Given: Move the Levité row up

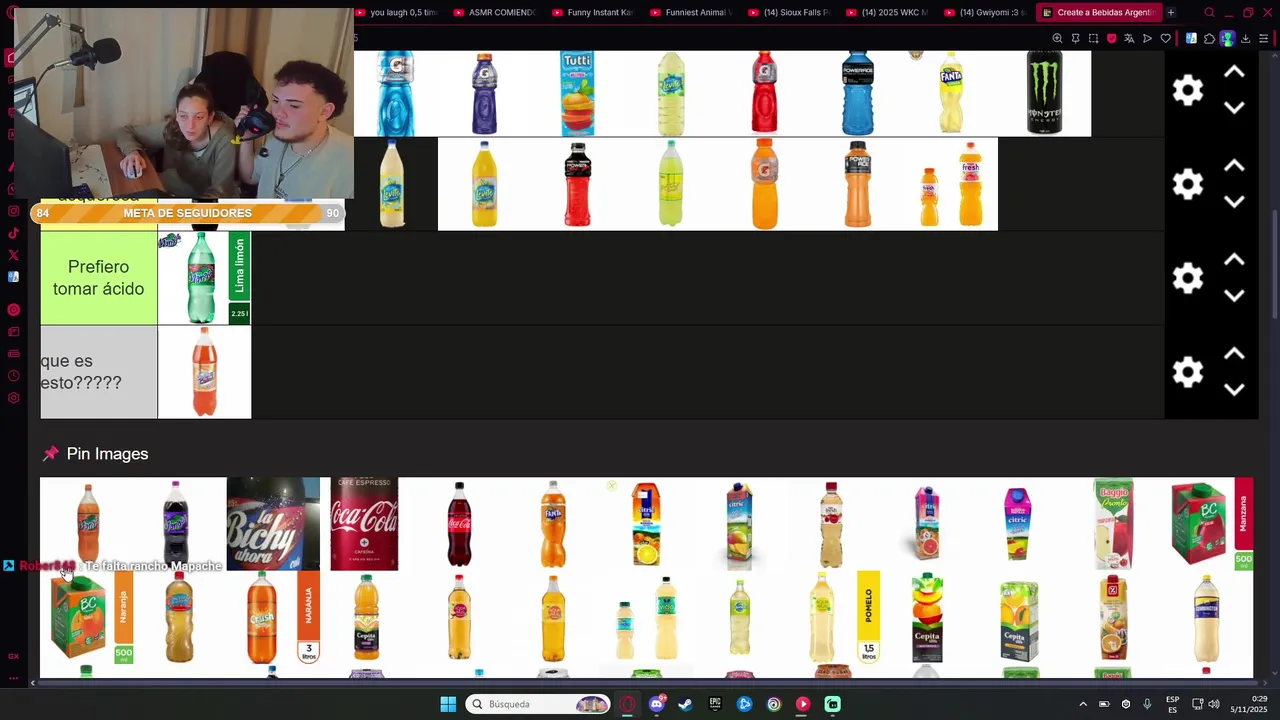Looking at the screenshot, I should point(1234,166).
